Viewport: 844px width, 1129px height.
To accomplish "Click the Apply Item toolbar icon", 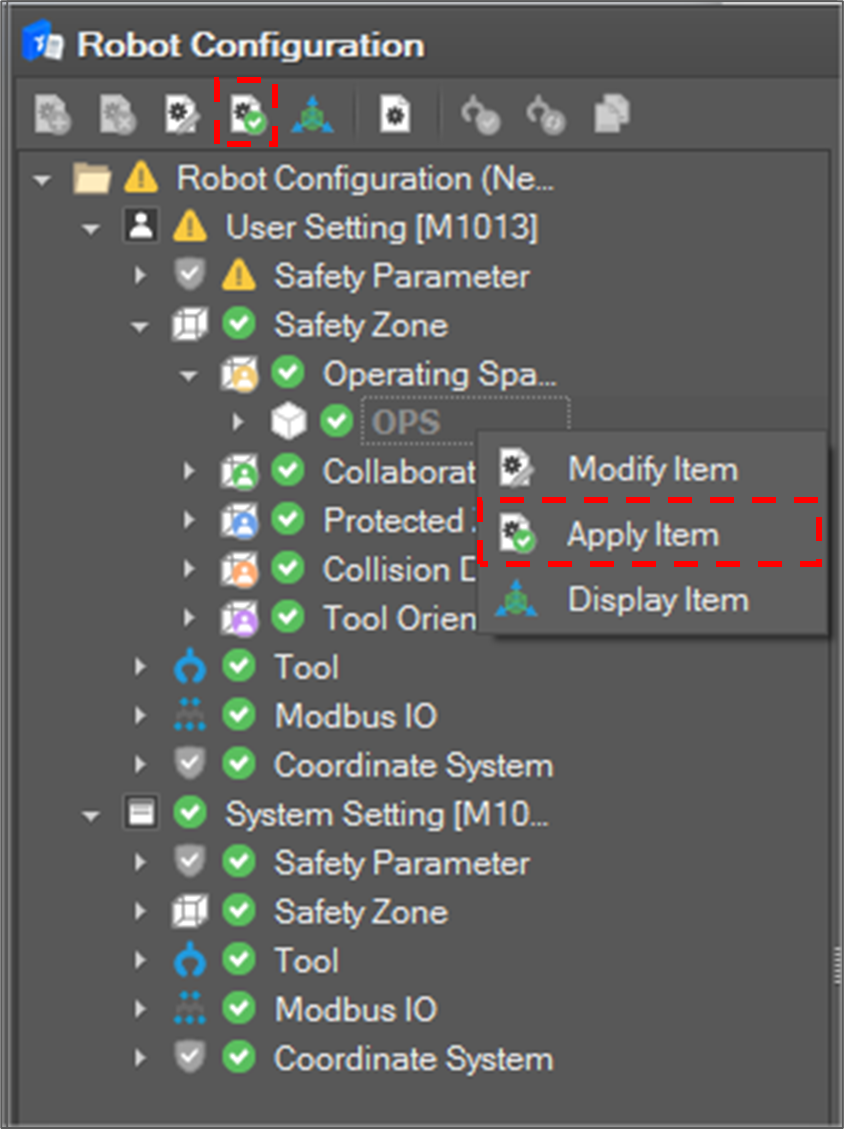I will 246,115.
